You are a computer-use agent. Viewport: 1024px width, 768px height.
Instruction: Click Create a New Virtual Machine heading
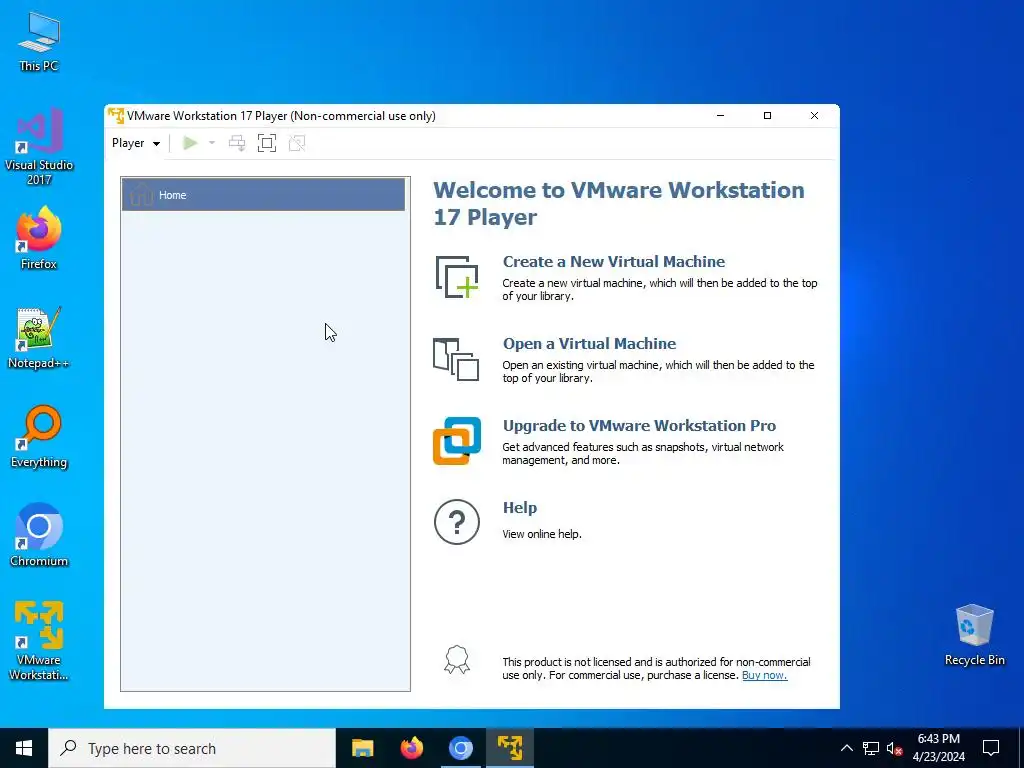pos(614,261)
